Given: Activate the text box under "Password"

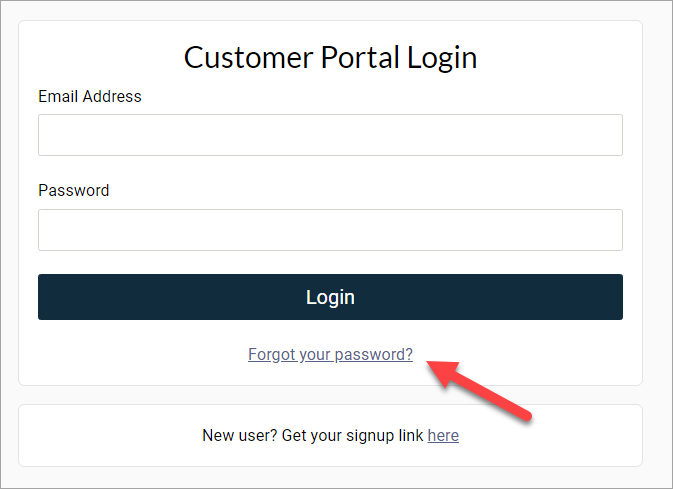Looking at the screenshot, I should (330, 230).
